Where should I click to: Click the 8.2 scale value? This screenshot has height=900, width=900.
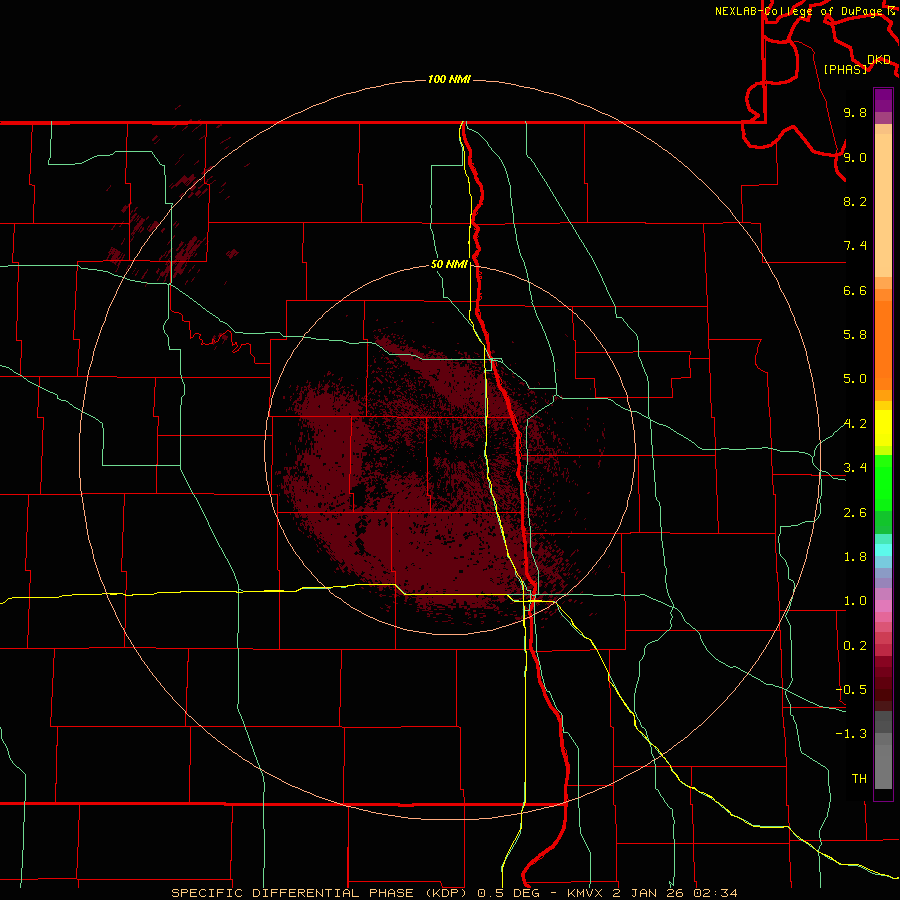click(855, 201)
